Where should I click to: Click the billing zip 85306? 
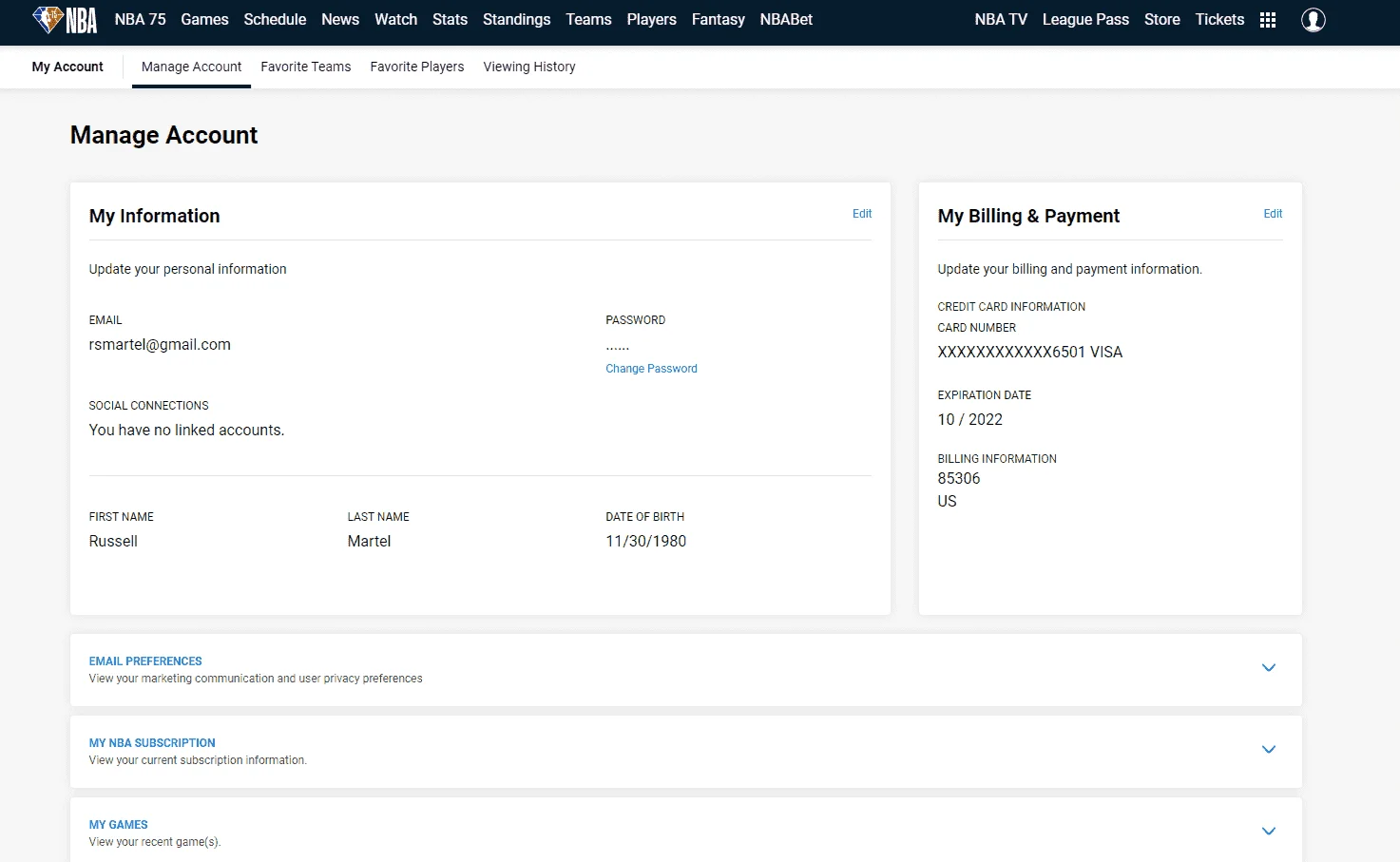tap(959, 479)
